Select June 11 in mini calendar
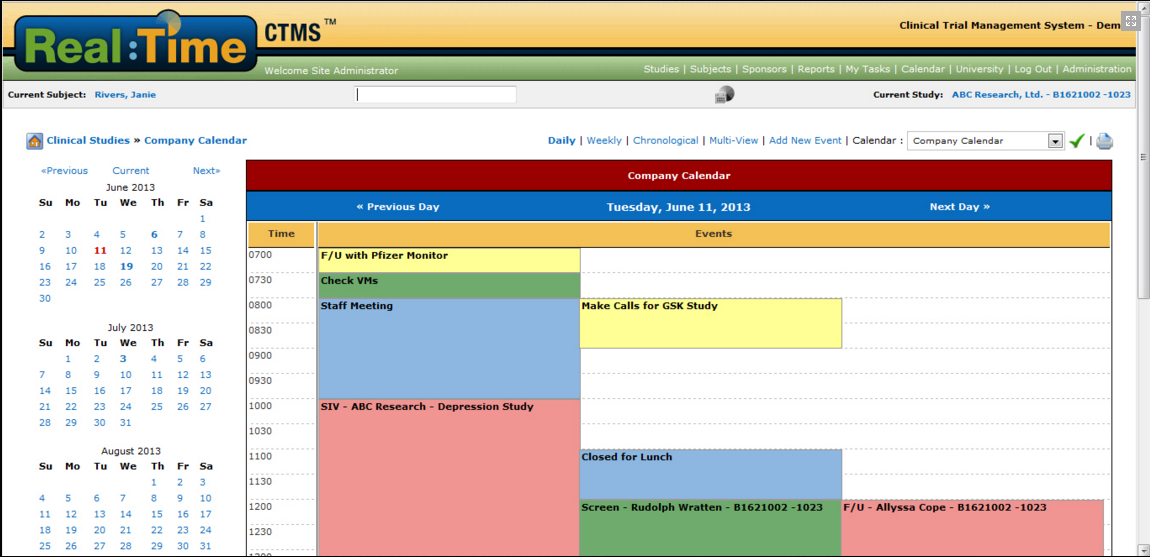 tap(100, 250)
